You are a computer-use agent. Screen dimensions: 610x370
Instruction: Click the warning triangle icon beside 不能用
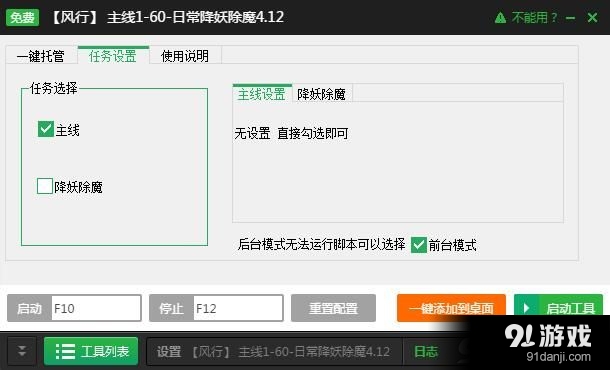pyautogui.click(x=501, y=18)
